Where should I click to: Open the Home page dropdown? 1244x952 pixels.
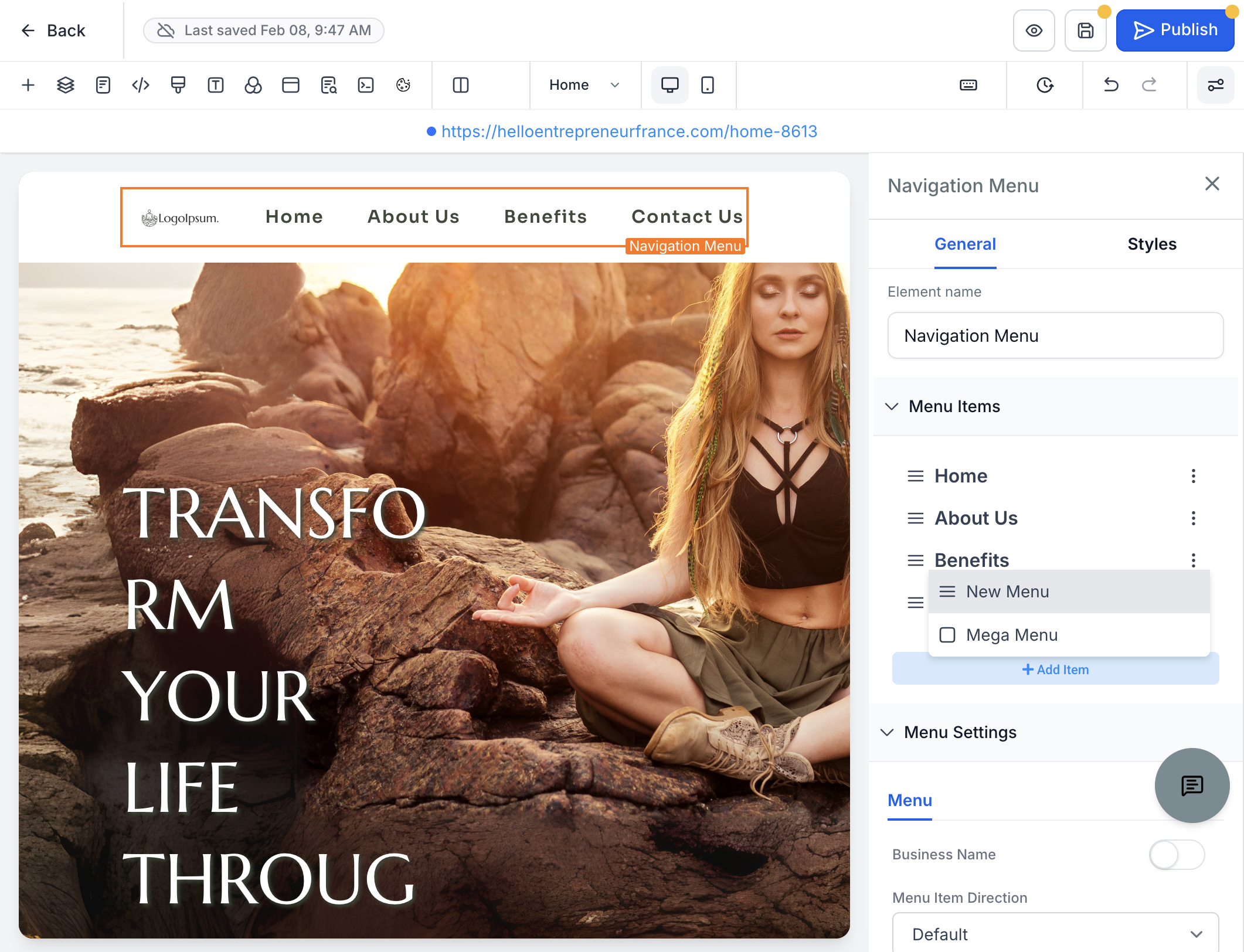click(x=584, y=85)
